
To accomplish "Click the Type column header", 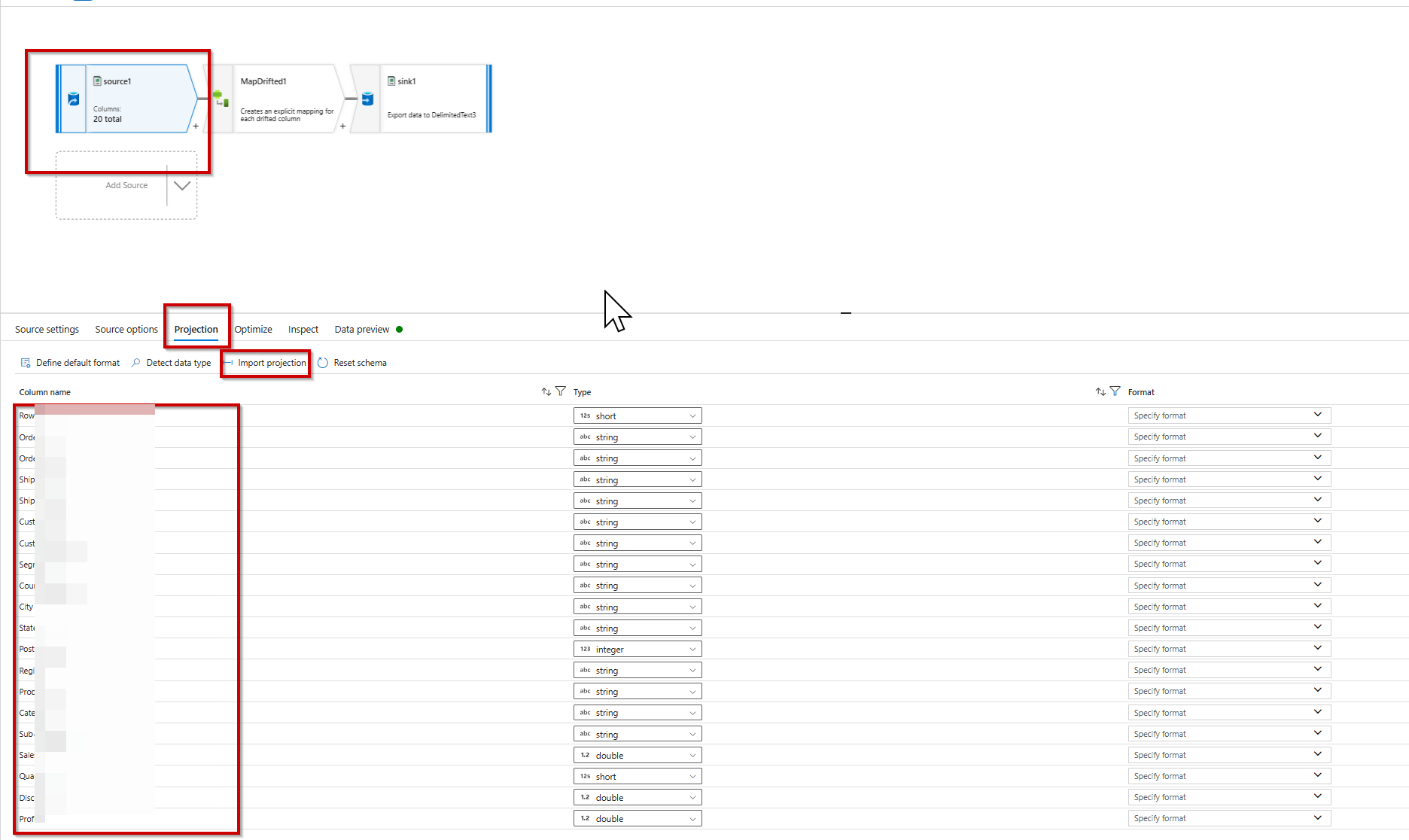I will pyautogui.click(x=582, y=392).
